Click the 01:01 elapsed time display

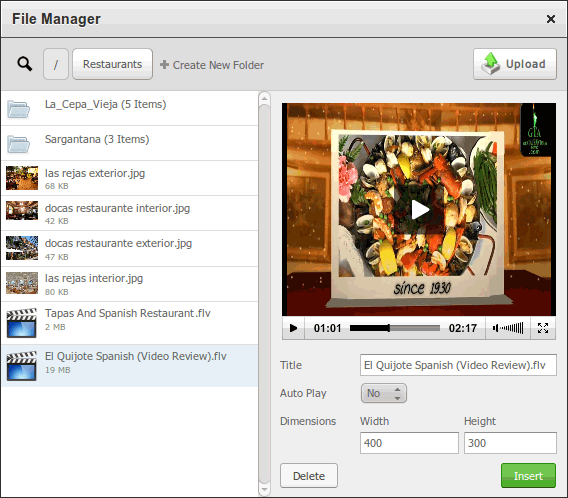(x=327, y=328)
